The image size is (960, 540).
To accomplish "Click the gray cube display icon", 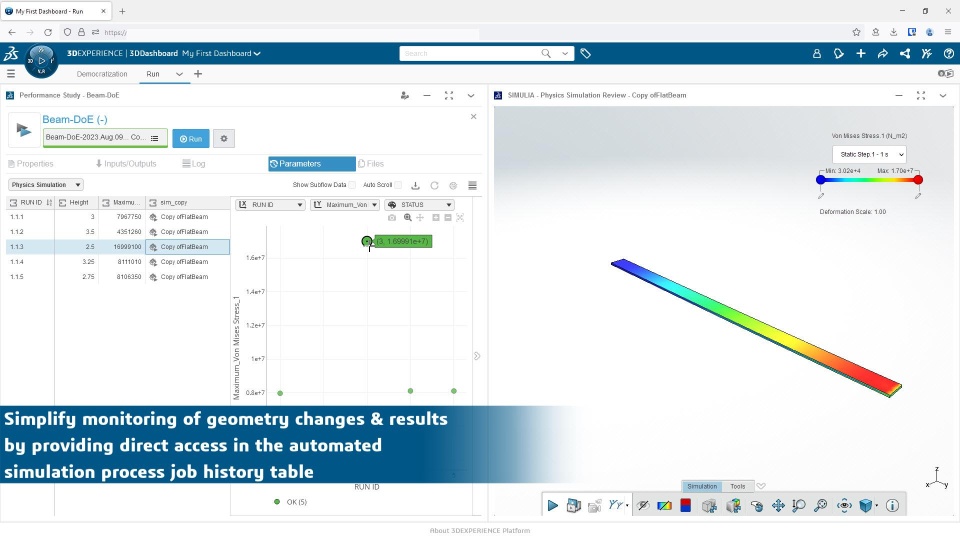I will coord(709,506).
